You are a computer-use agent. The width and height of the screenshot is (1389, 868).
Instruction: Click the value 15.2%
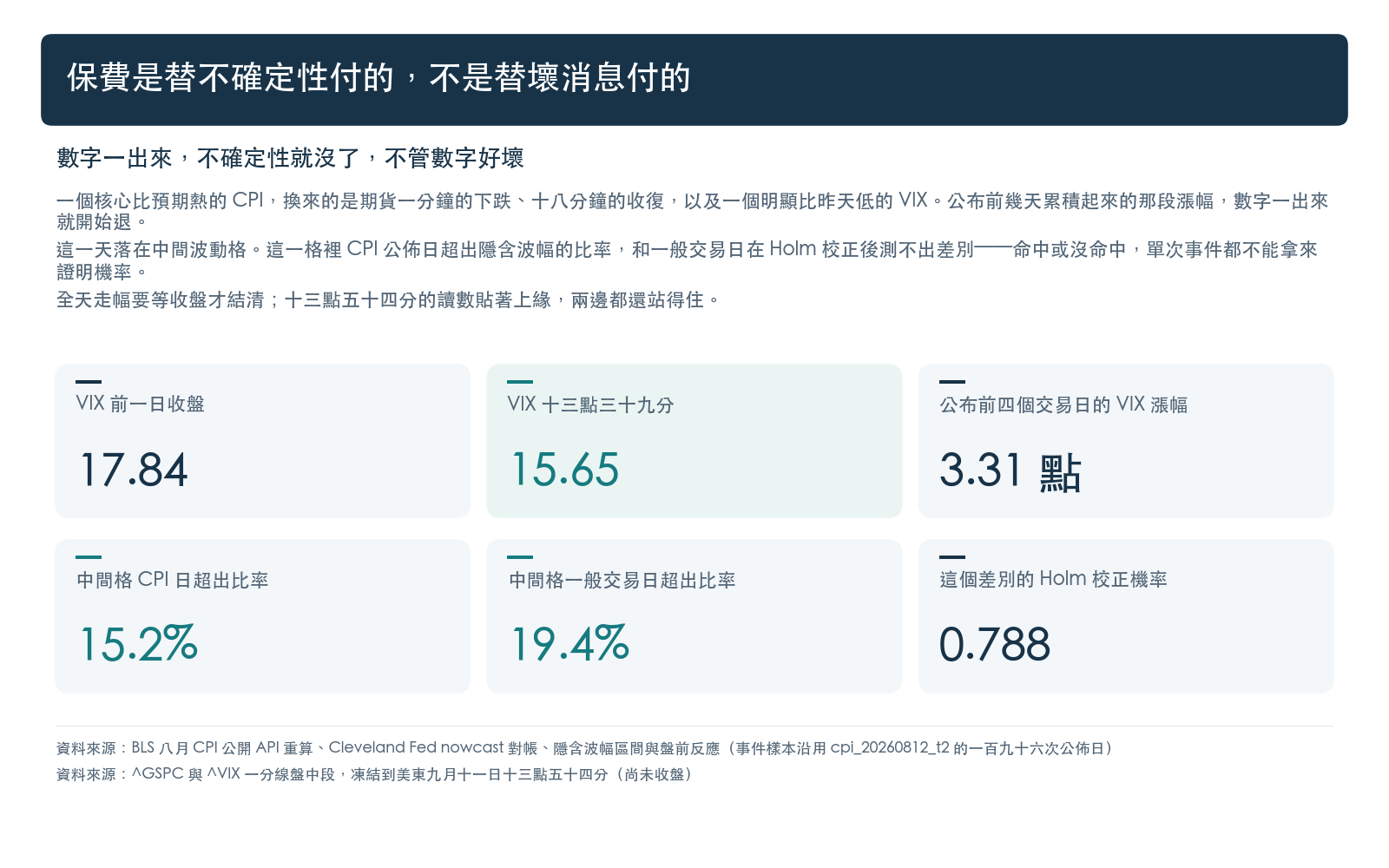tap(138, 645)
